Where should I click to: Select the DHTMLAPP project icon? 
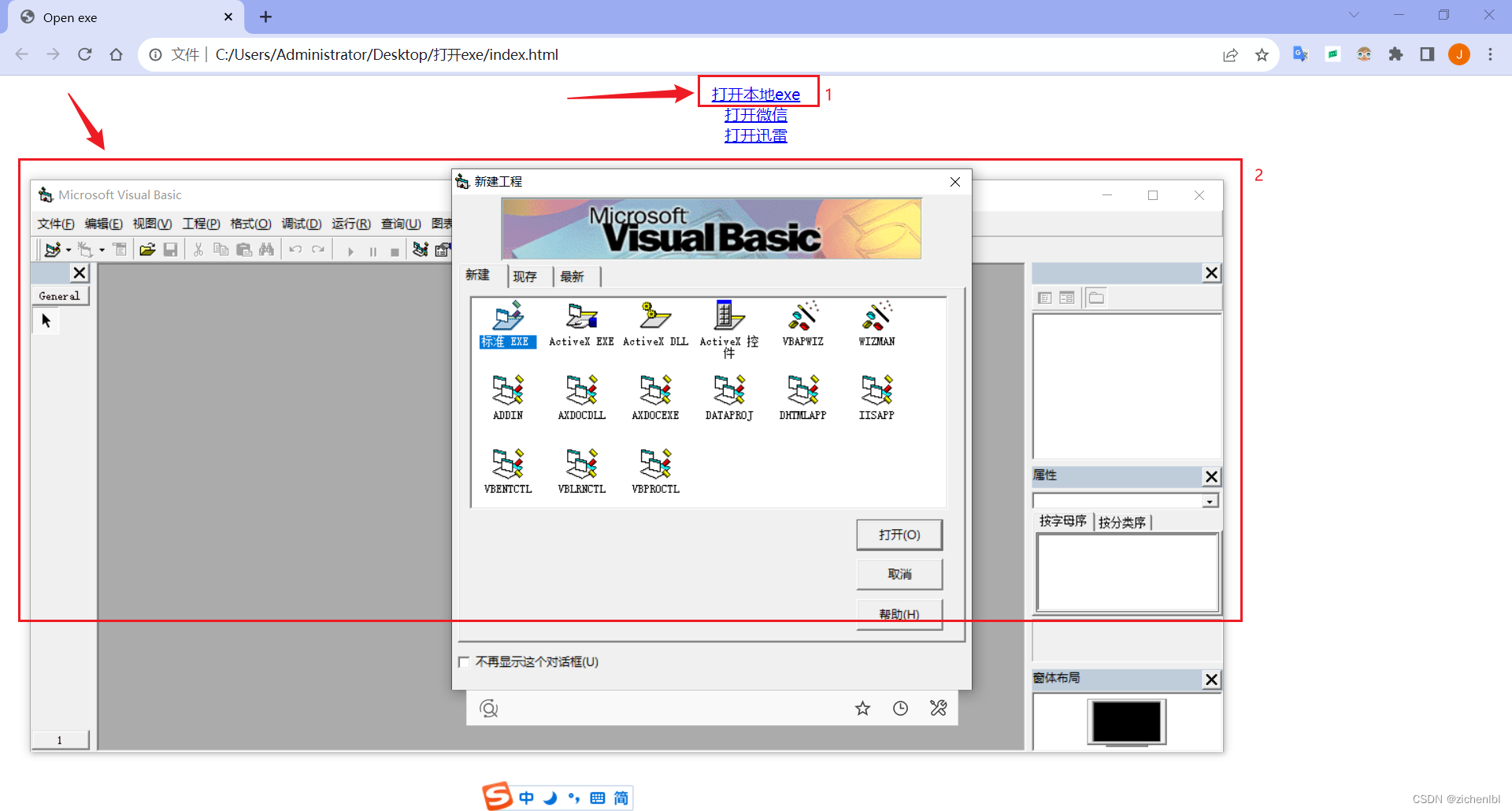pyautogui.click(x=803, y=398)
